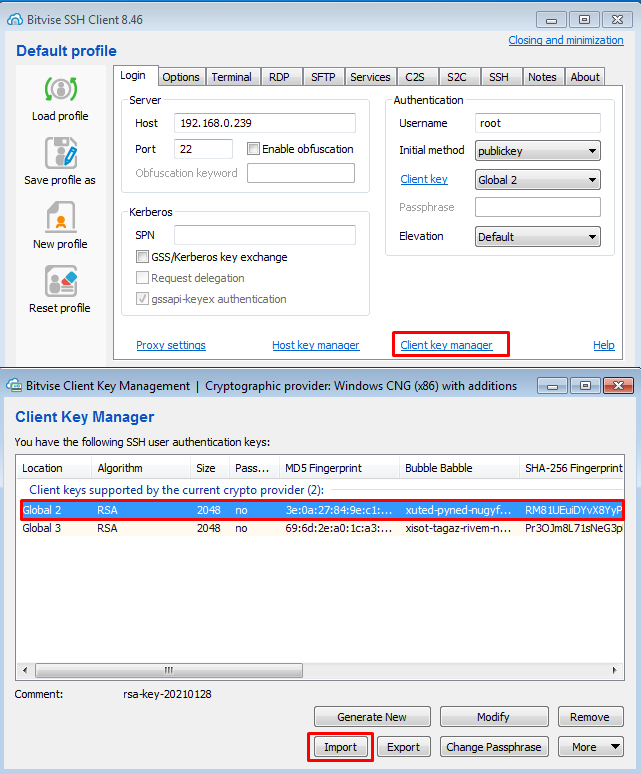Open the Elevation dropdown

(537, 236)
